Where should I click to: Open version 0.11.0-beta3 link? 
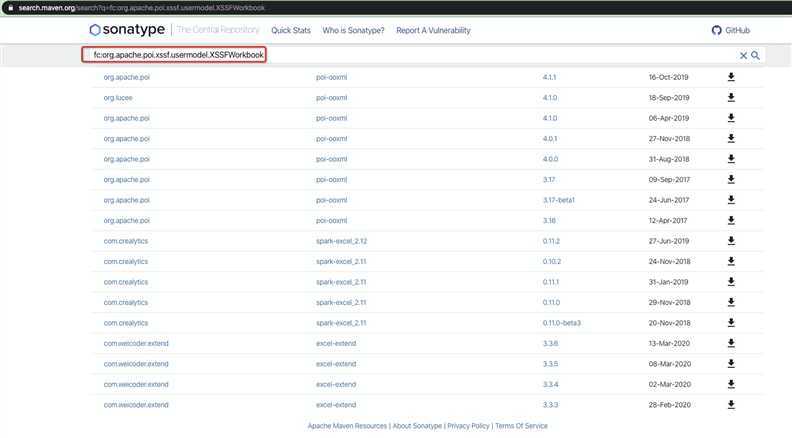[562, 323]
